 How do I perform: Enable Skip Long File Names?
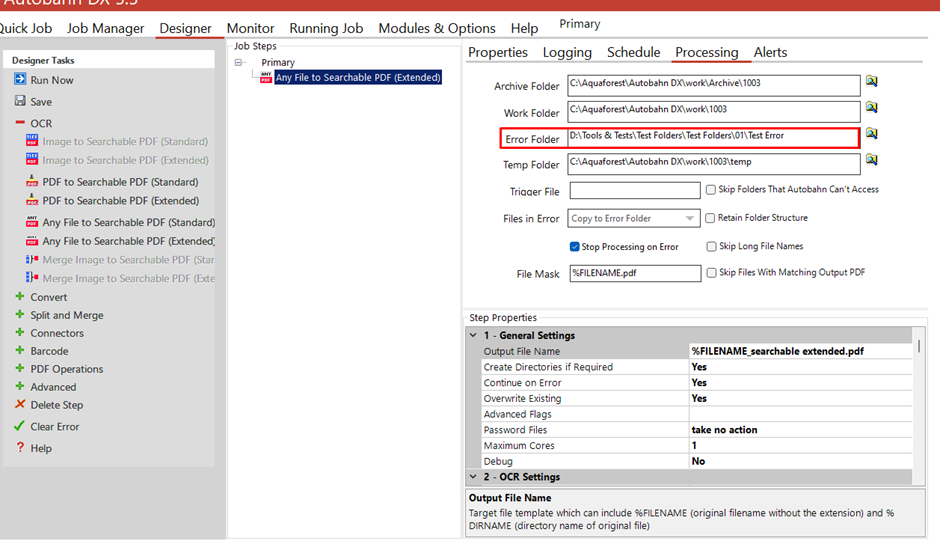[x=712, y=247]
